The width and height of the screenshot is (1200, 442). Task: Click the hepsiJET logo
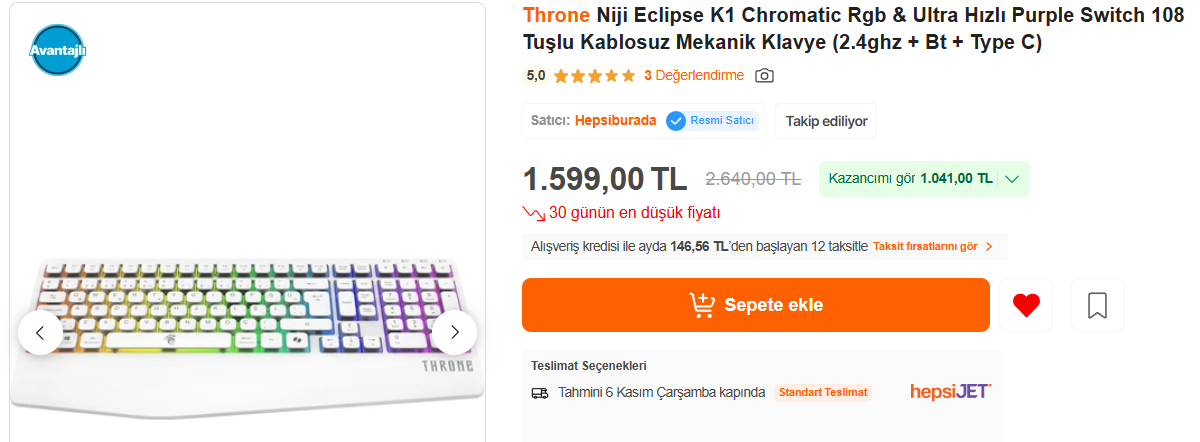pyautogui.click(x=951, y=391)
